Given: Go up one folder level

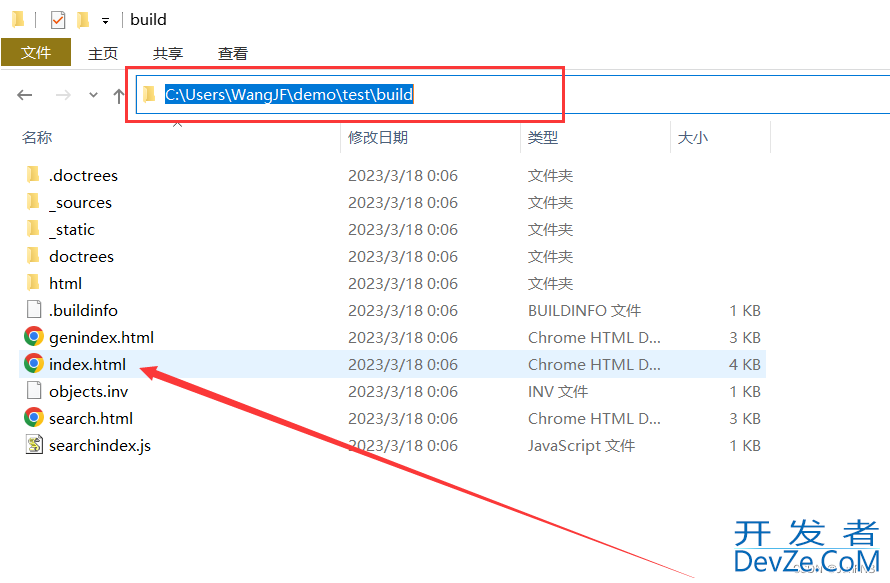Looking at the screenshot, I should pos(118,95).
